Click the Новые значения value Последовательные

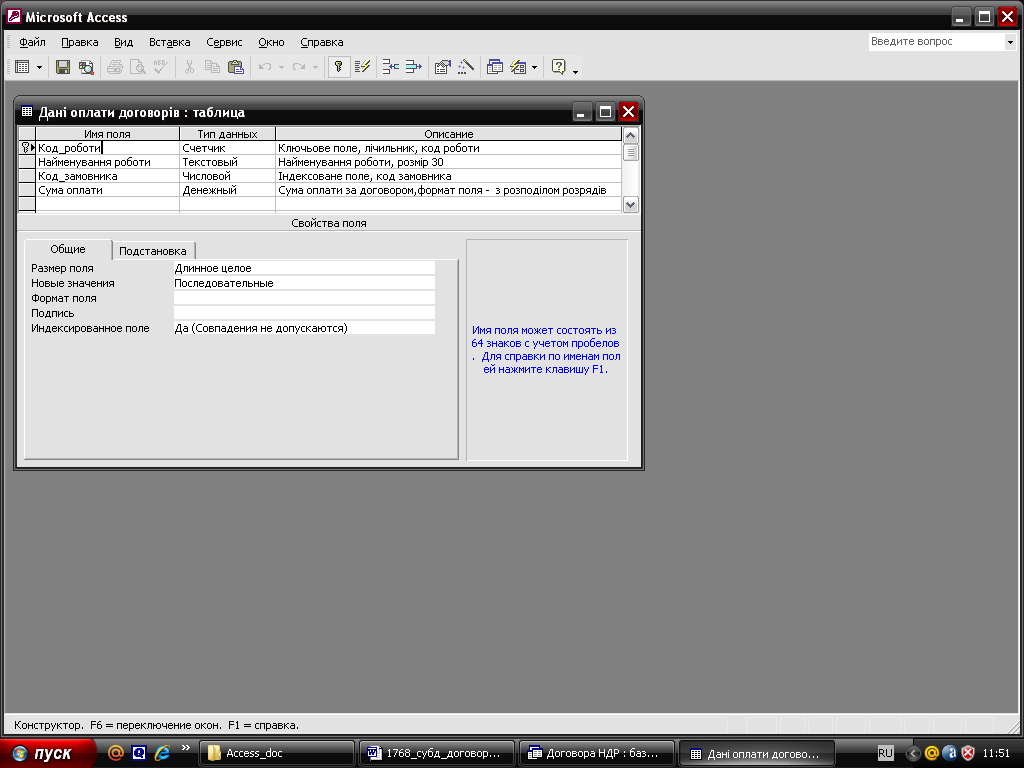304,283
